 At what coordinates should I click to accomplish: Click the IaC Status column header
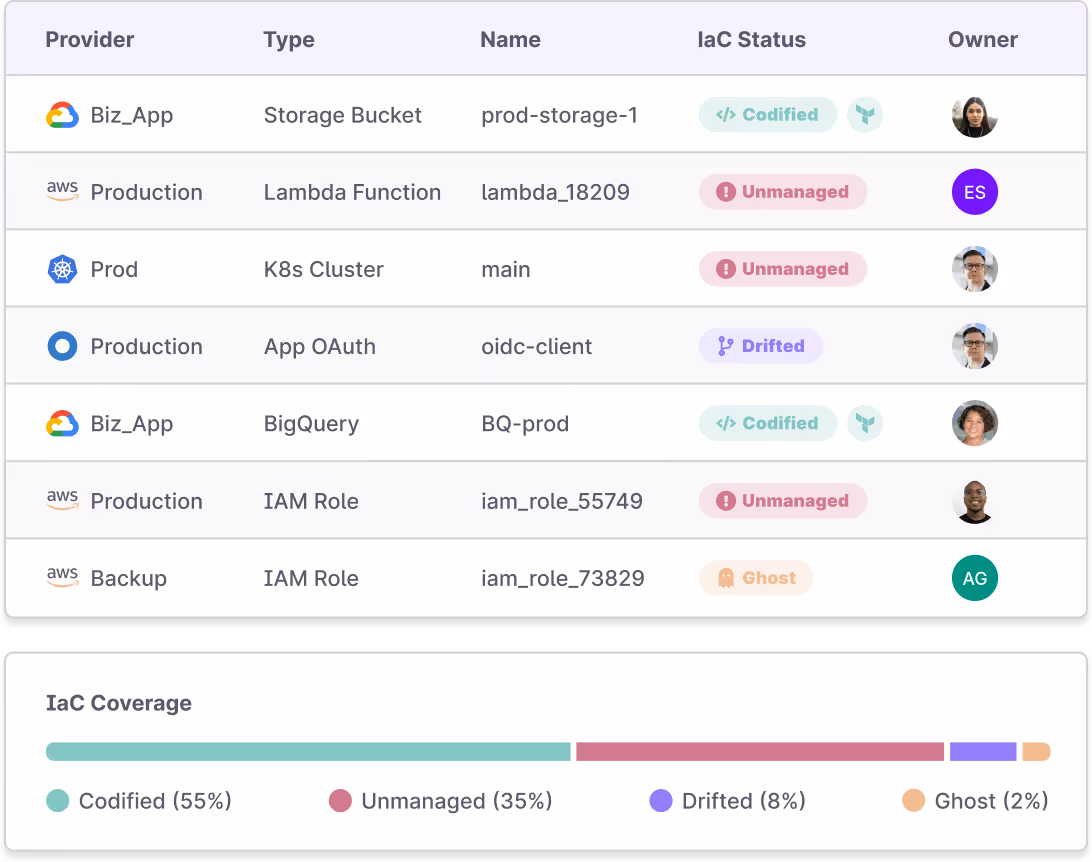(751, 40)
